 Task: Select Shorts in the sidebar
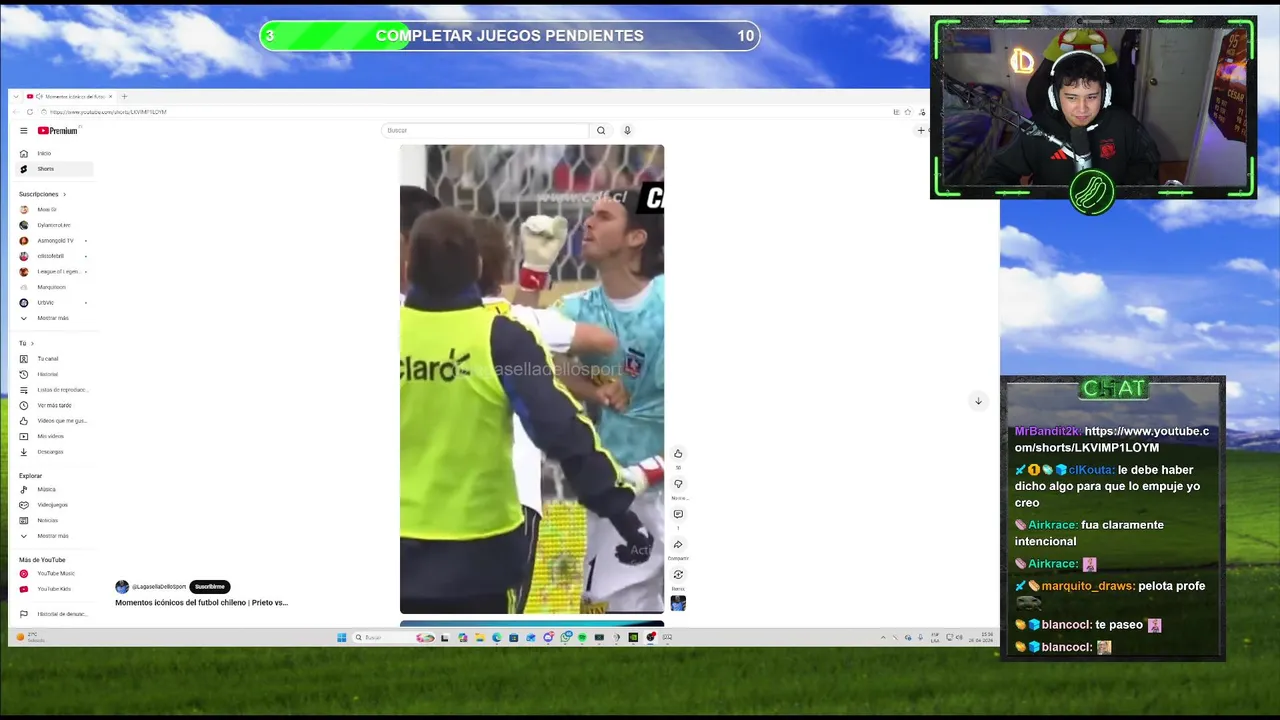pyautogui.click(x=55, y=169)
